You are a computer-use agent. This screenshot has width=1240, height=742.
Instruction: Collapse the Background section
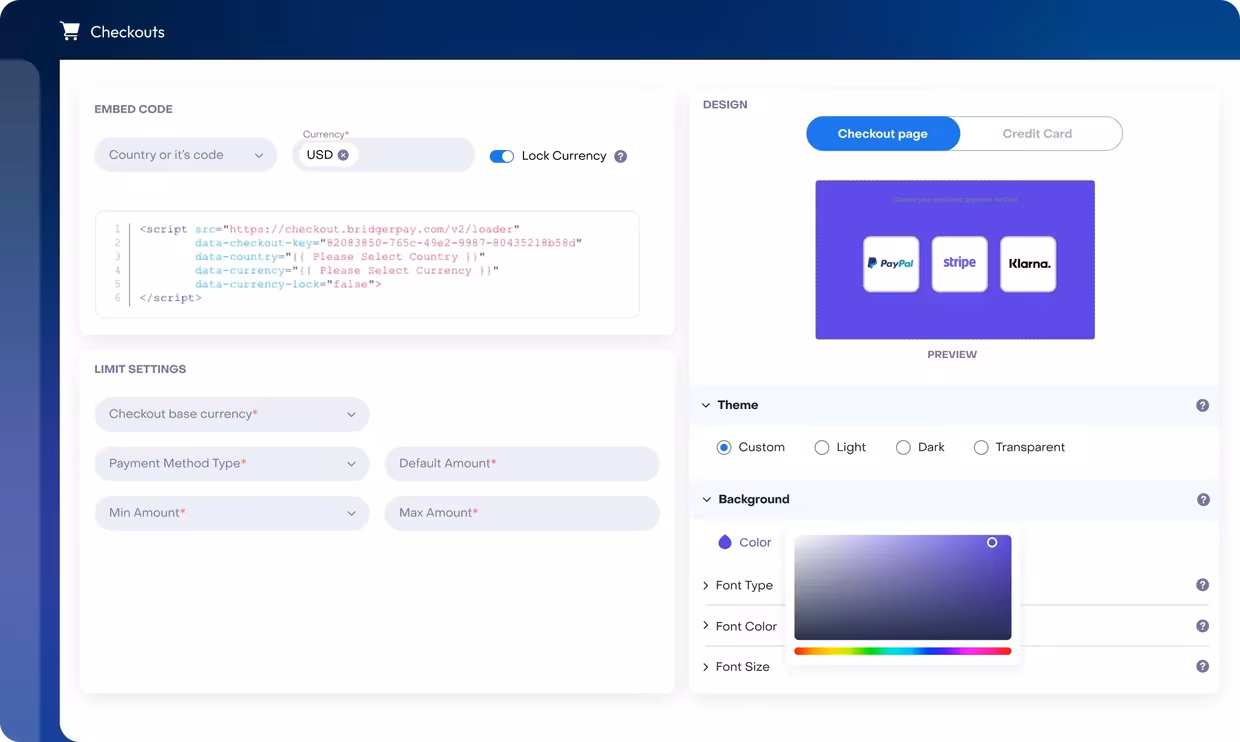707,499
